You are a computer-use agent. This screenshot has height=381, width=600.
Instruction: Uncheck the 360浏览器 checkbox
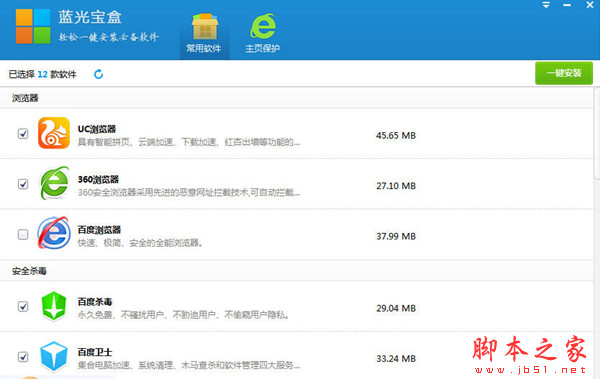tap(23, 184)
